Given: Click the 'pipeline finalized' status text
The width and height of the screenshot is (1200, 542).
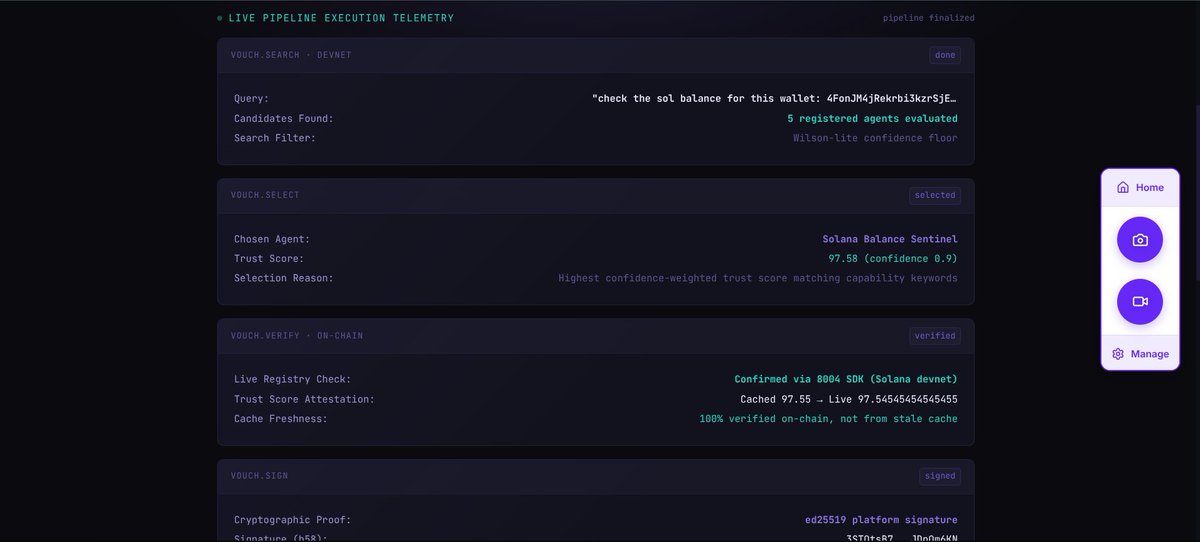Looking at the screenshot, I should (x=929, y=18).
